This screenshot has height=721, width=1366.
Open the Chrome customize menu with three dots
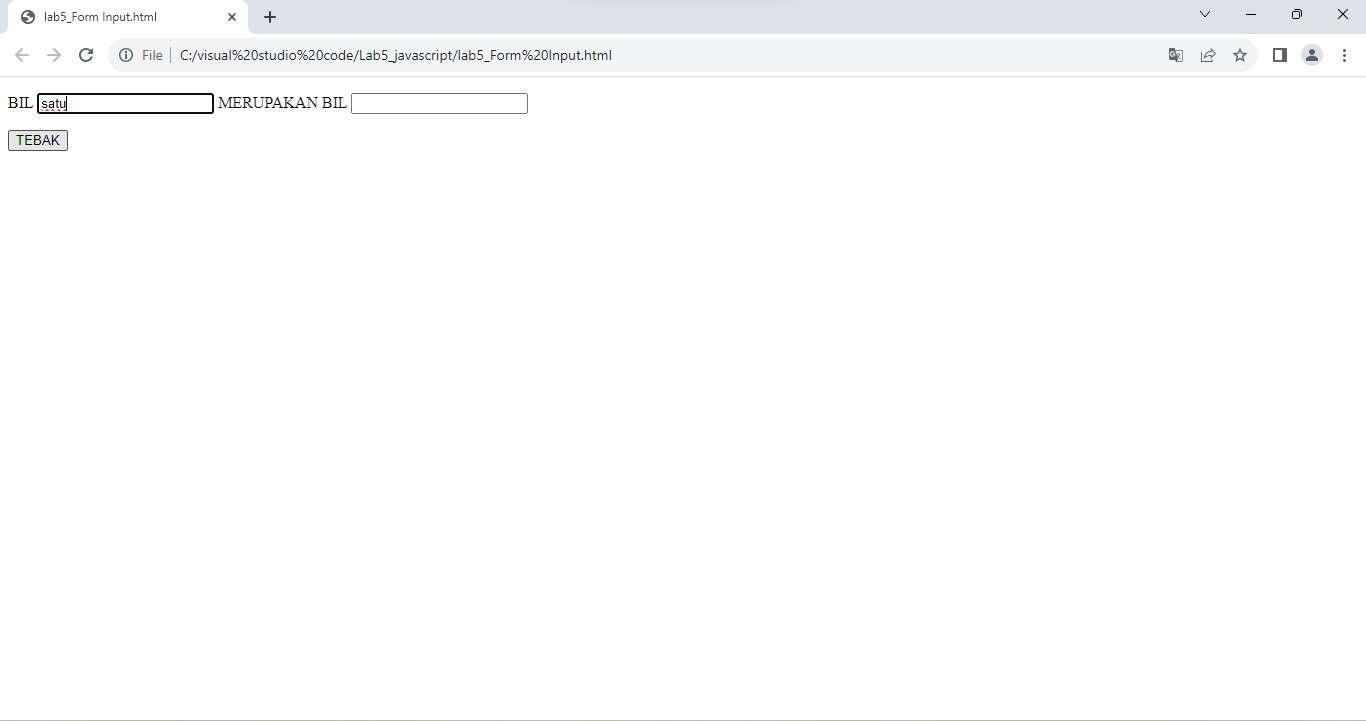click(1345, 55)
